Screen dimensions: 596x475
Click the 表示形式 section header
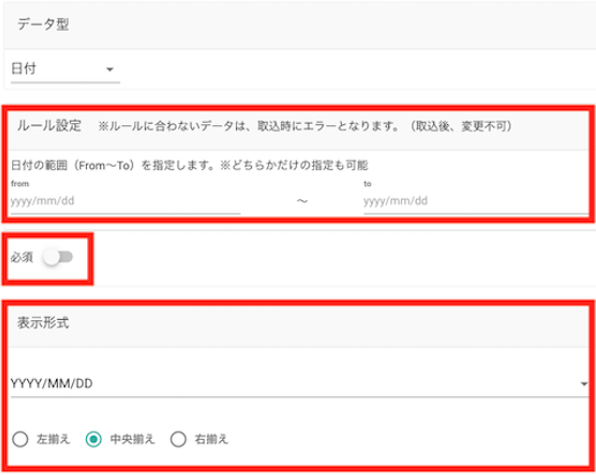click(x=43, y=323)
